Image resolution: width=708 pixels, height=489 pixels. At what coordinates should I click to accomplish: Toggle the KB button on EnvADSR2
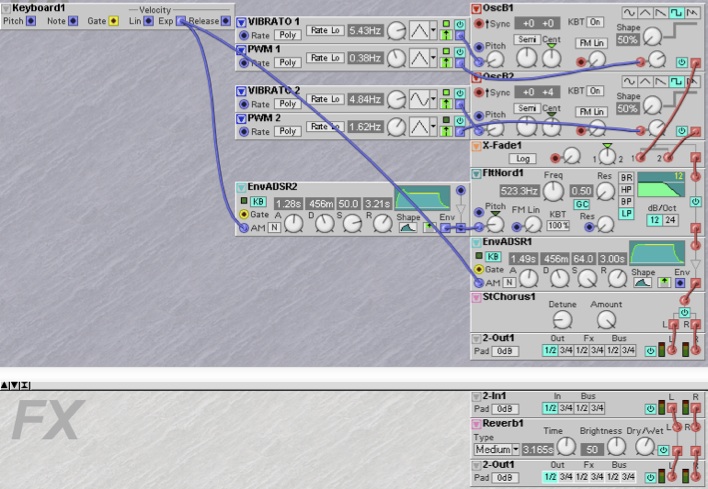point(257,201)
